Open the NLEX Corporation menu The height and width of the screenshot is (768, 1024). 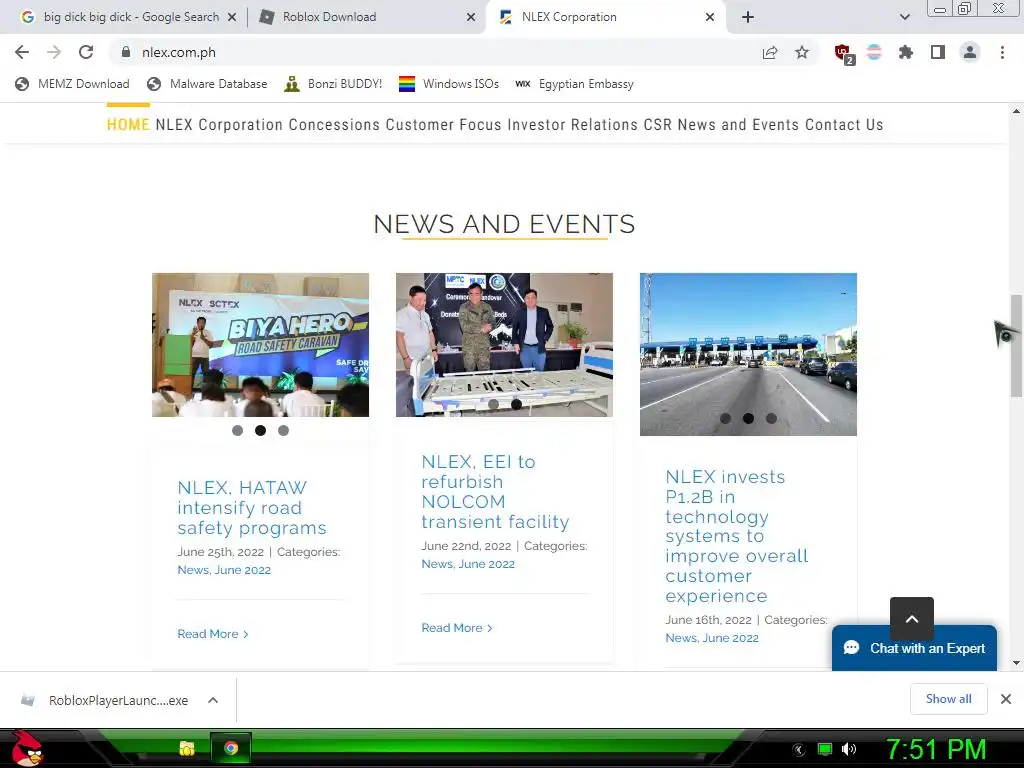point(219,125)
